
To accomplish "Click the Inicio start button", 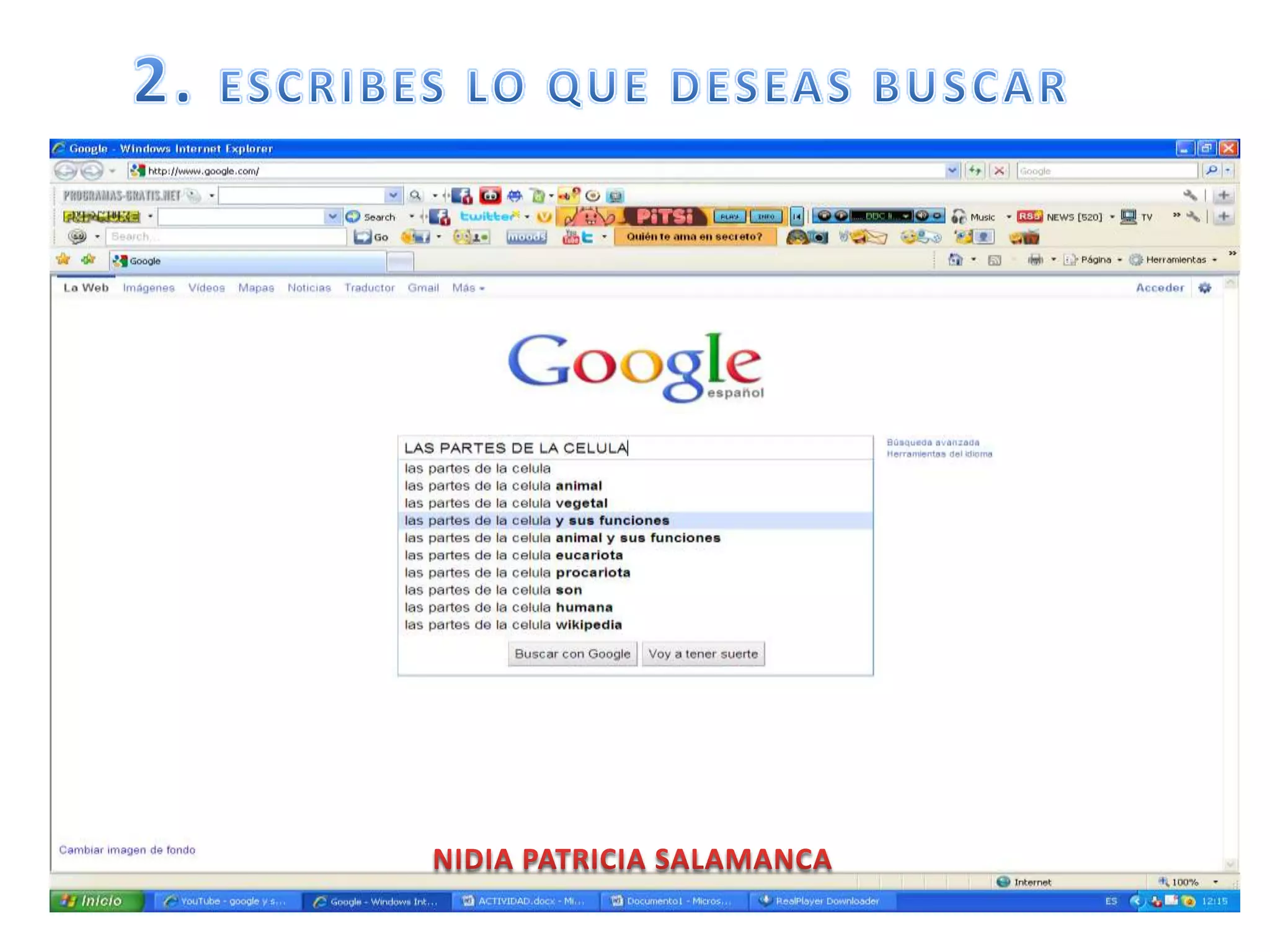I will (97, 901).
